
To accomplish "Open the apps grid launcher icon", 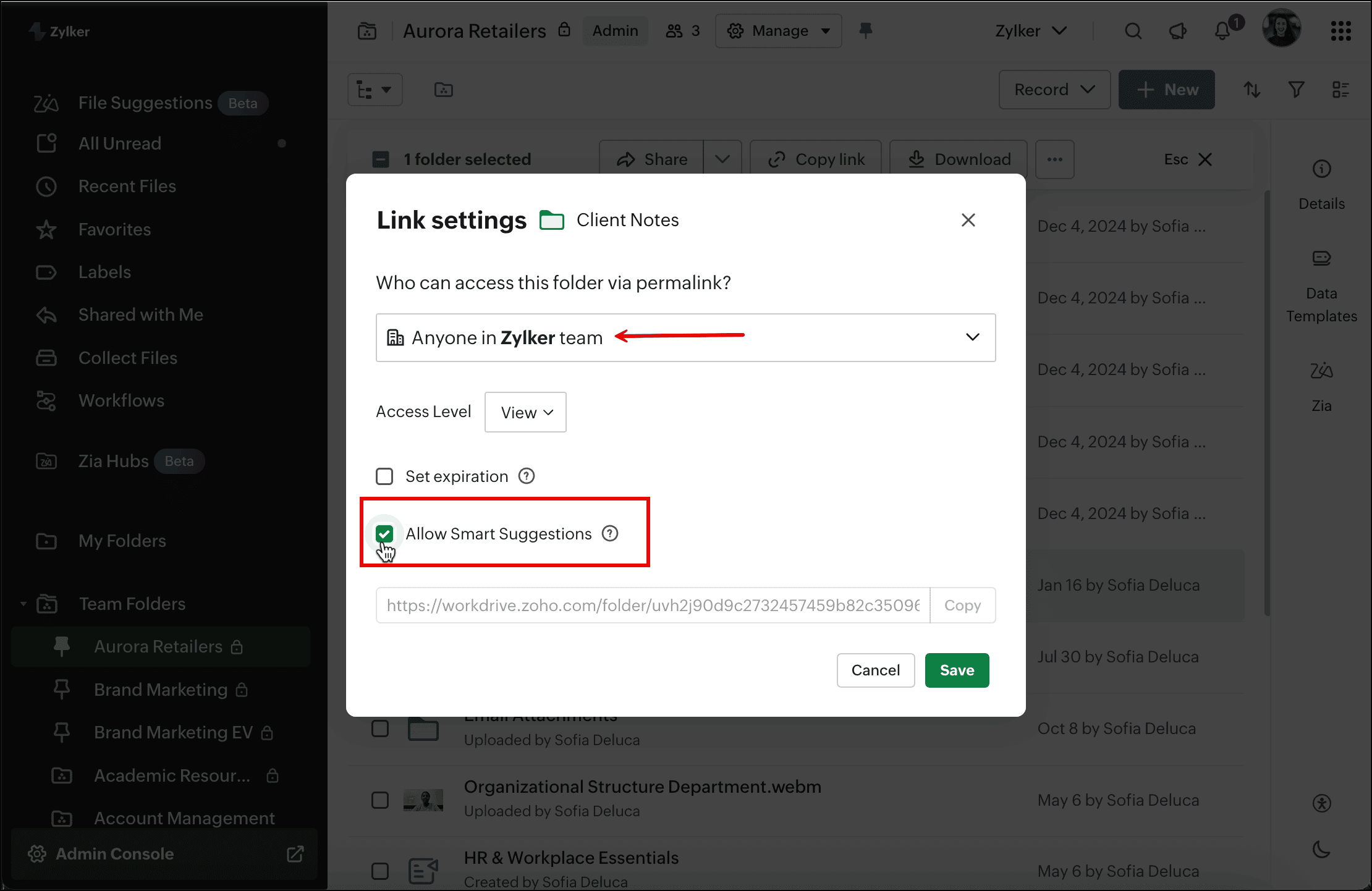I will click(x=1340, y=31).
